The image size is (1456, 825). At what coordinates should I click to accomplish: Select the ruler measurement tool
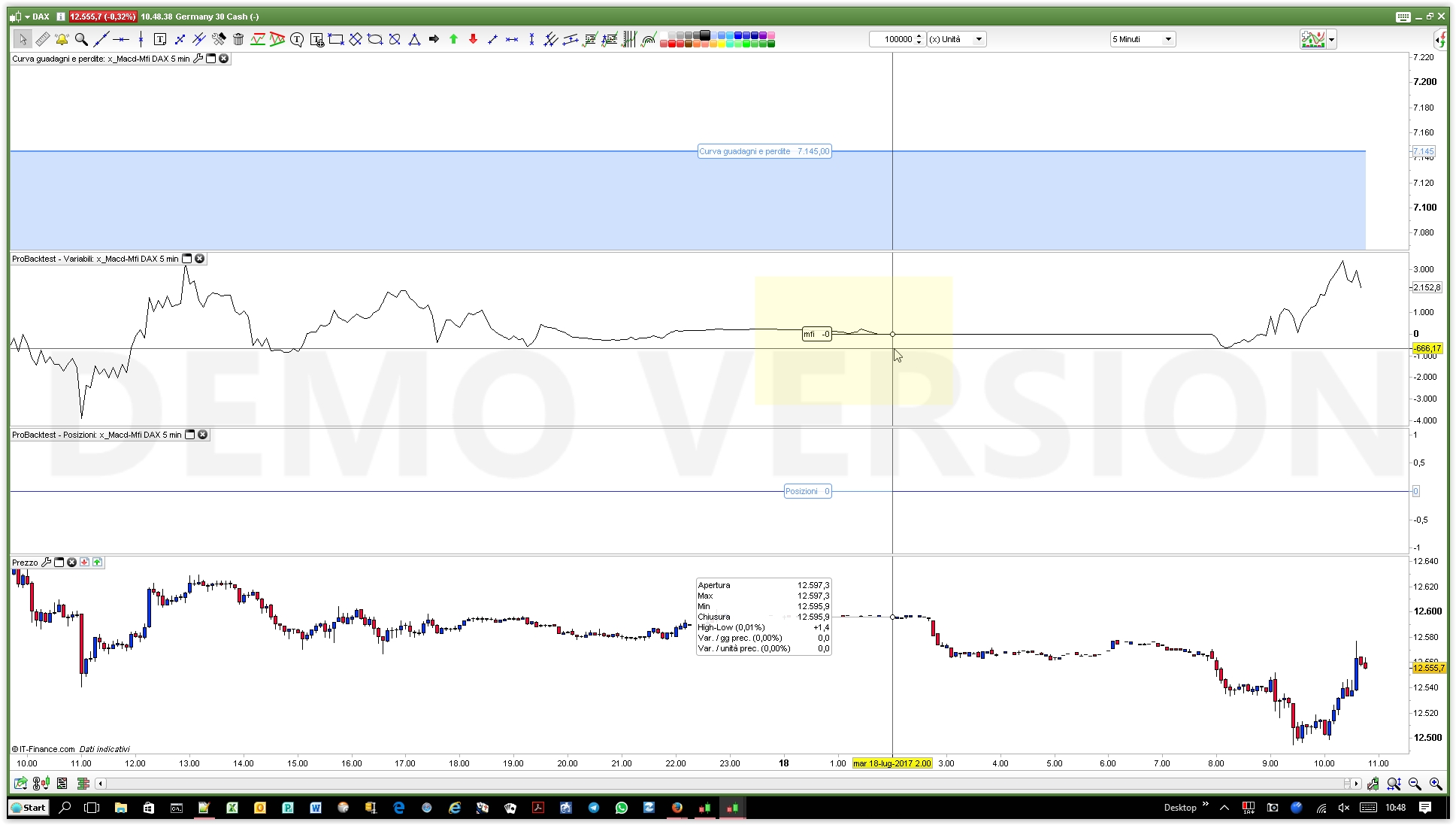click(42, 39)
